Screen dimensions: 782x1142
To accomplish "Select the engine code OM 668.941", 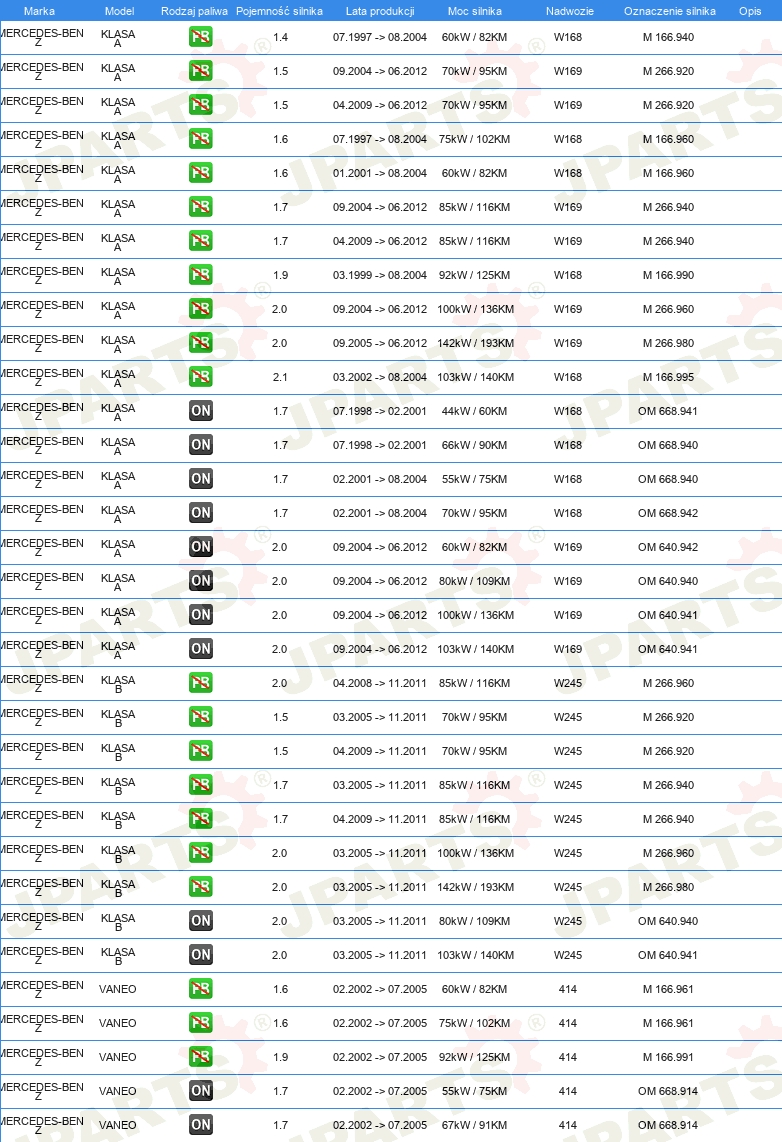I will 668,411.
